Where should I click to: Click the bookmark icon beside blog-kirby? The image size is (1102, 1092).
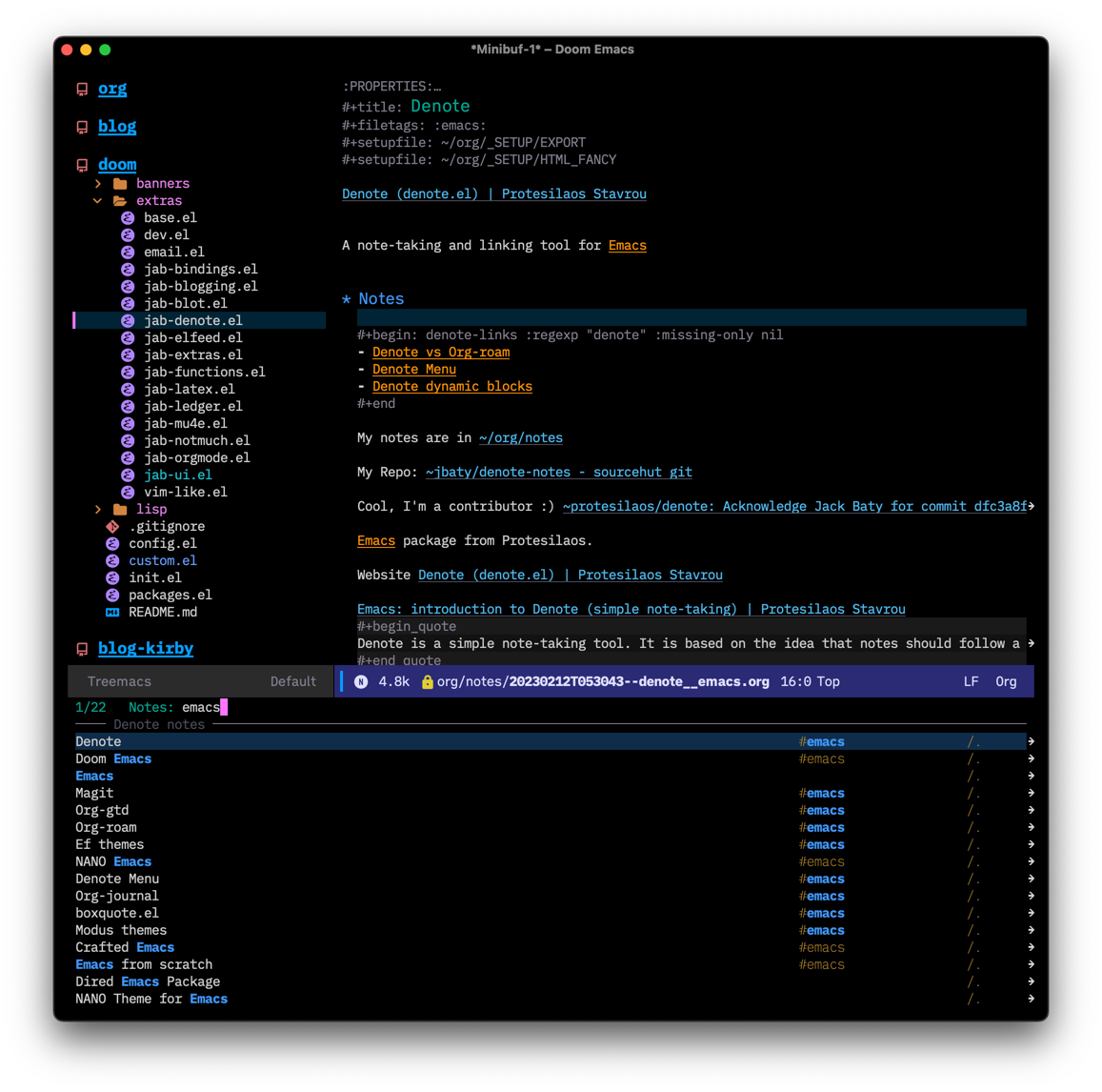tap(81, 648)
